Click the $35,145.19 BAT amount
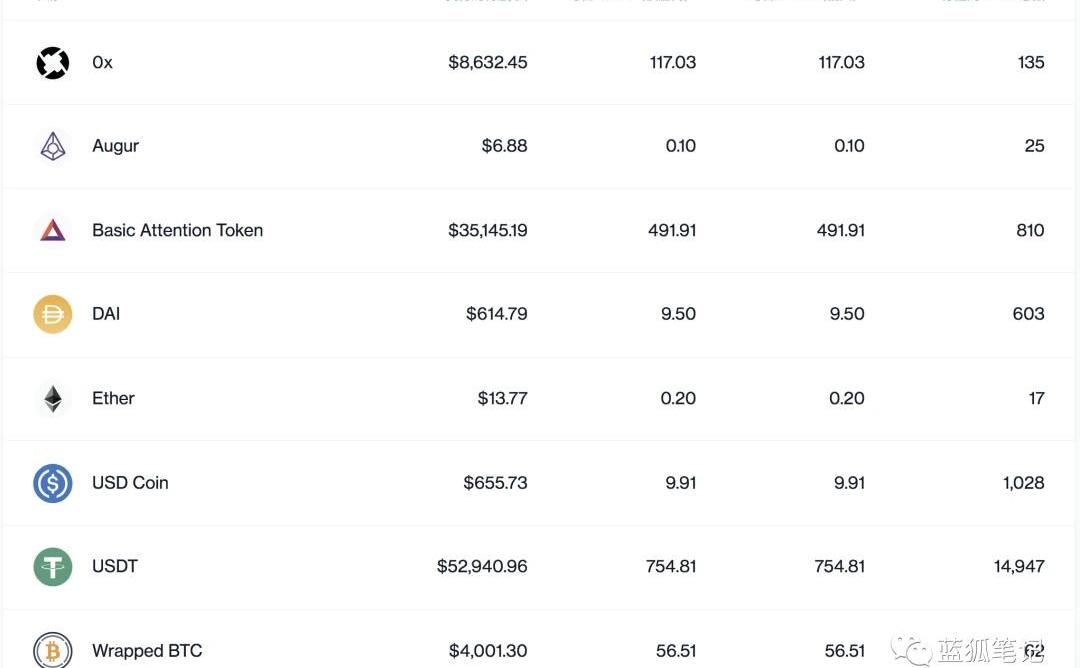1080x668 pixels. pos(487,230)
